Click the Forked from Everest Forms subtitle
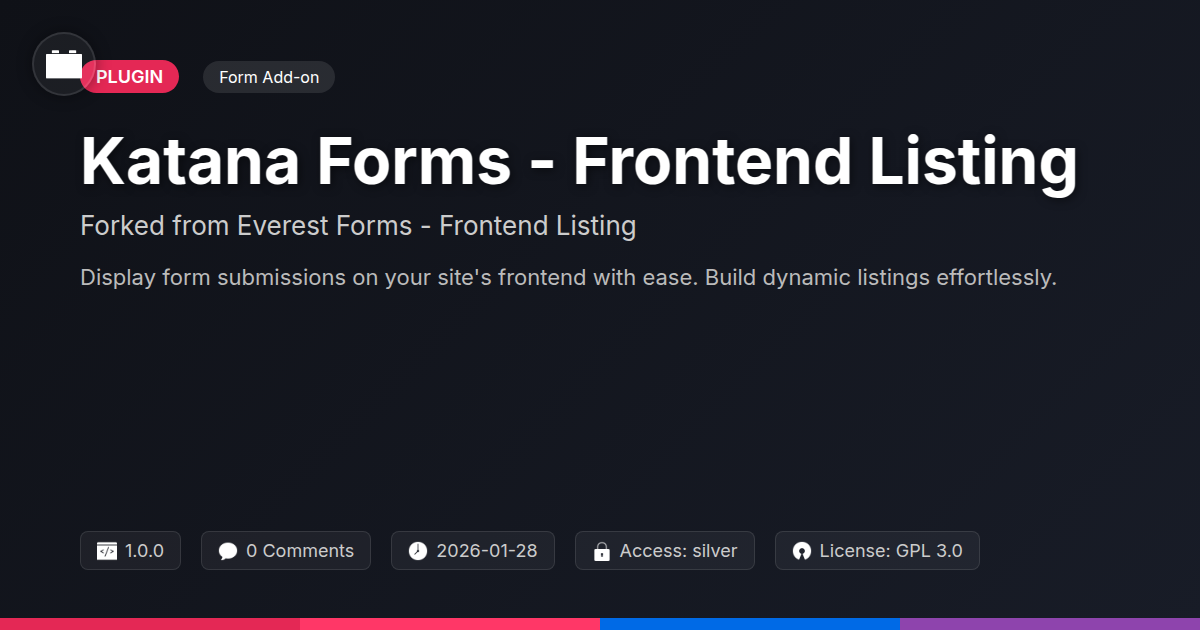This screenshot has height=630, width=1200. pyautogui.click(x=358, y=226)
